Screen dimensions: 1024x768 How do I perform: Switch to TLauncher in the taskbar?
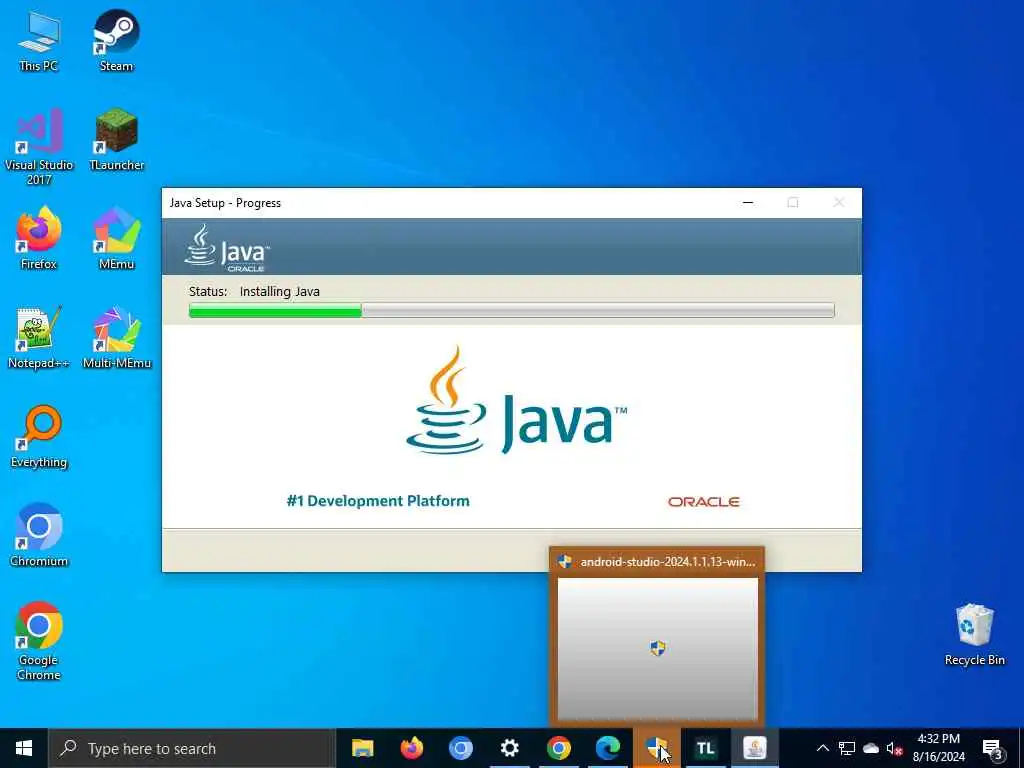click(705, 748)
